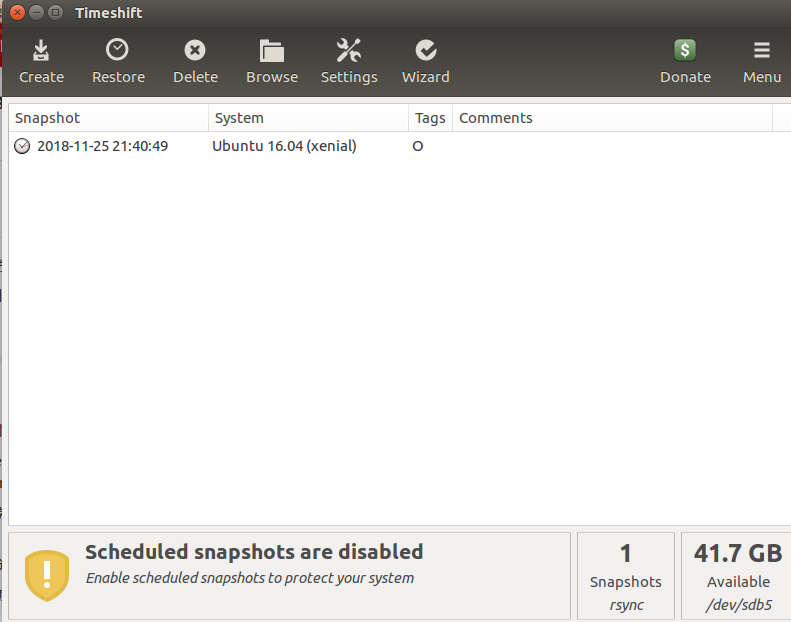Maximize the Timeshift window
This screenshot has width=791, height=622.
coord(55,12)
